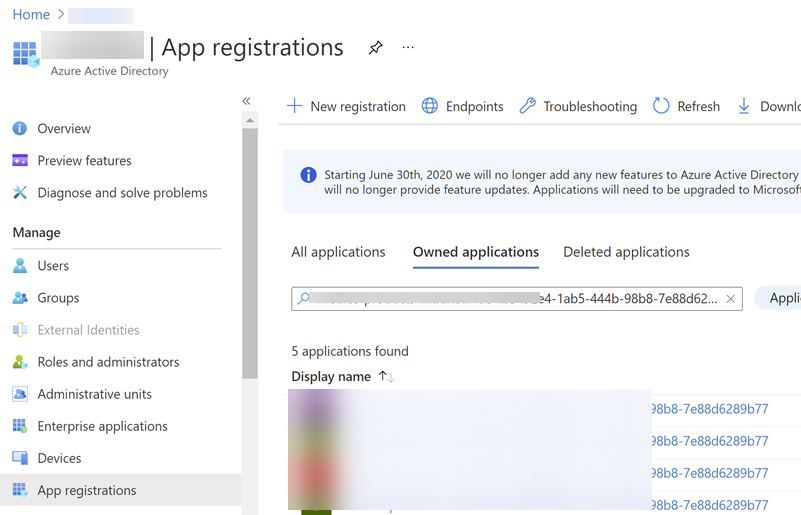The image size is (801, 515).
Task: Open the Devices menu item
Action: click(59, 458)
